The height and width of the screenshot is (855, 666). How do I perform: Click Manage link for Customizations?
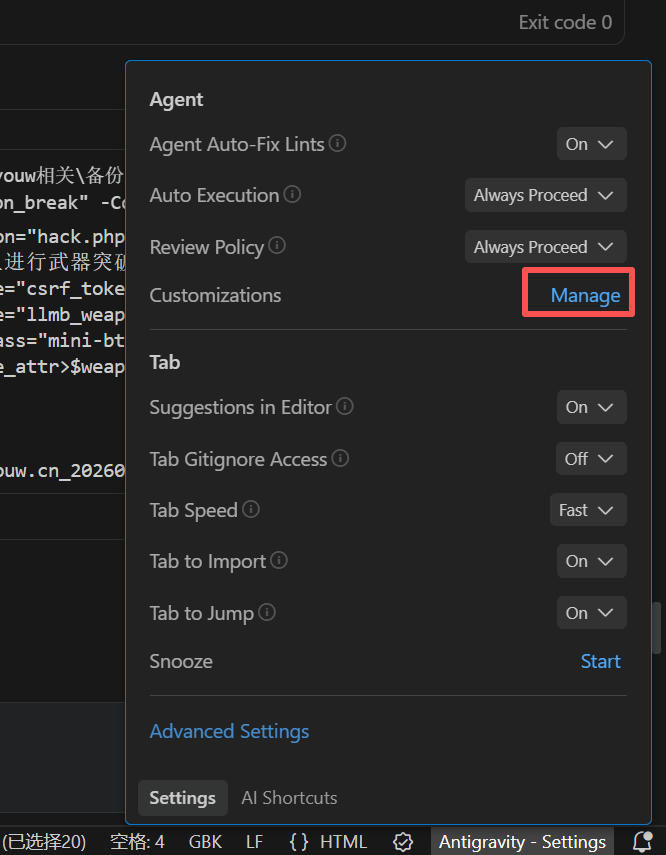[x=585, y=296]
